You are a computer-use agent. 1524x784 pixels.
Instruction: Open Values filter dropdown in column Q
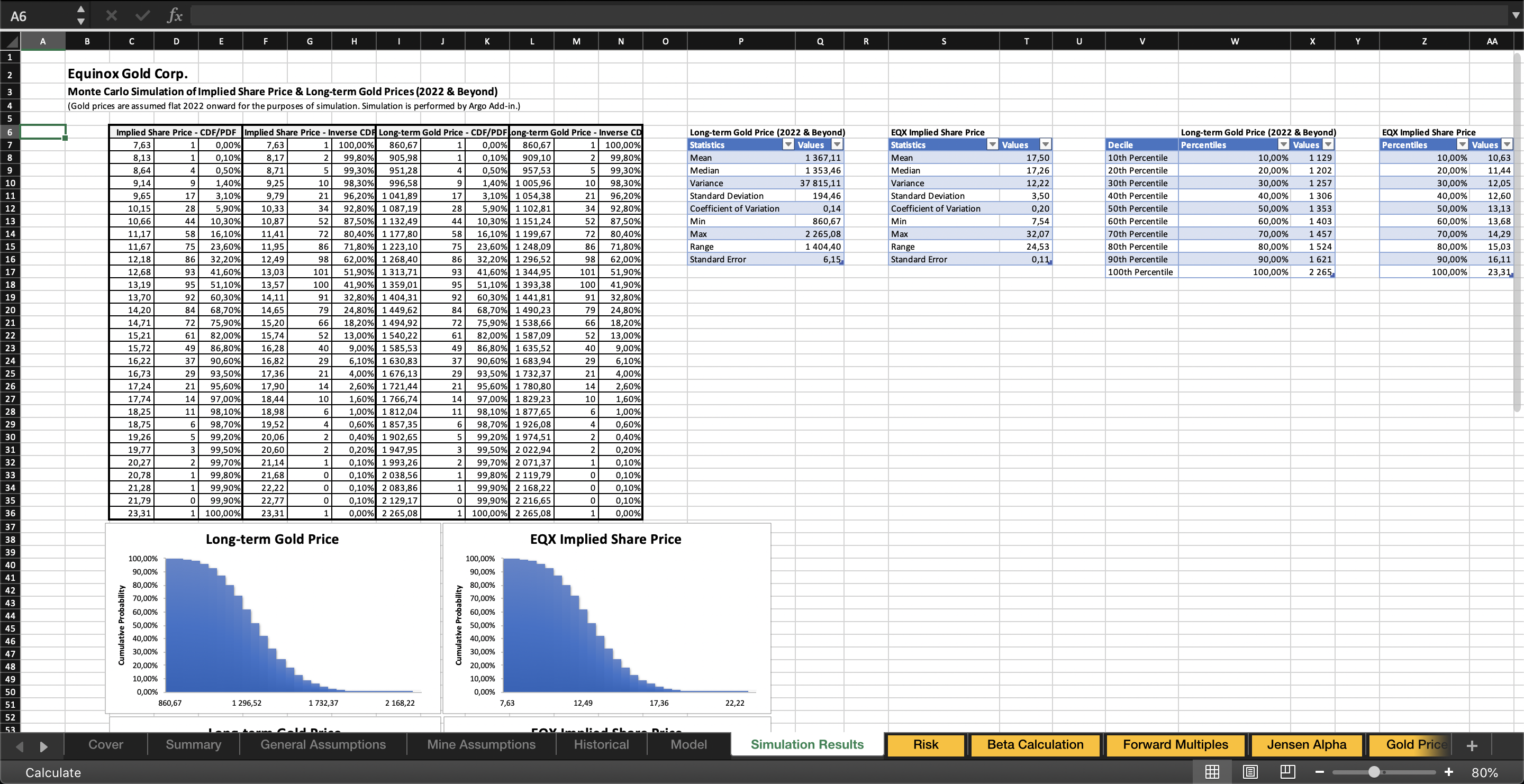pyautogui.click(x=837, y=145)
